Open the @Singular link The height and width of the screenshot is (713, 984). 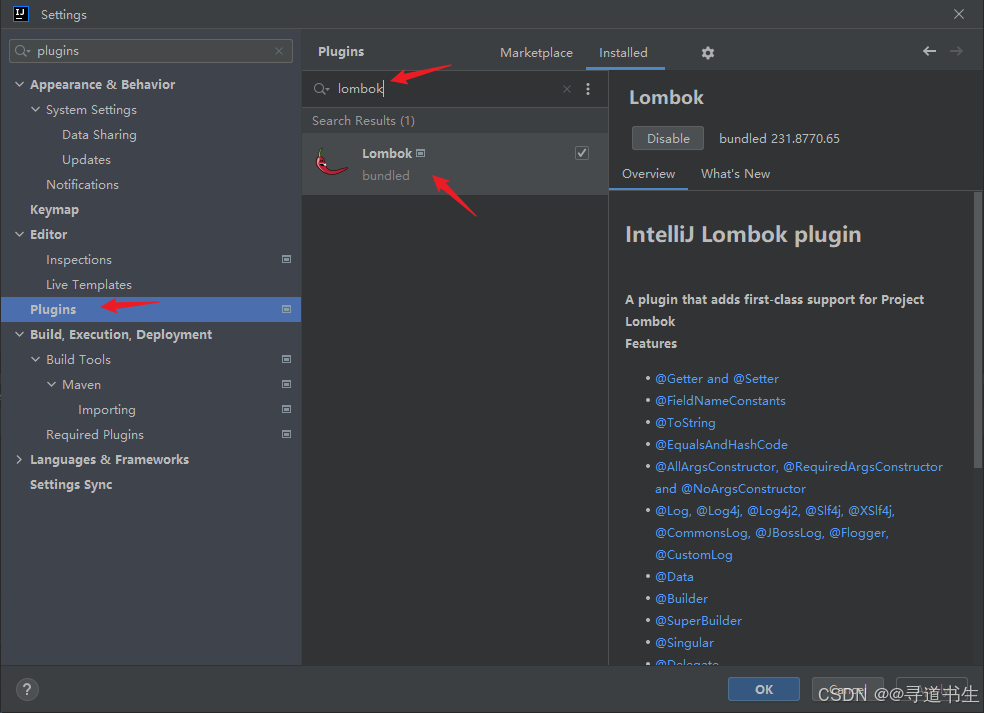[685, 643]
